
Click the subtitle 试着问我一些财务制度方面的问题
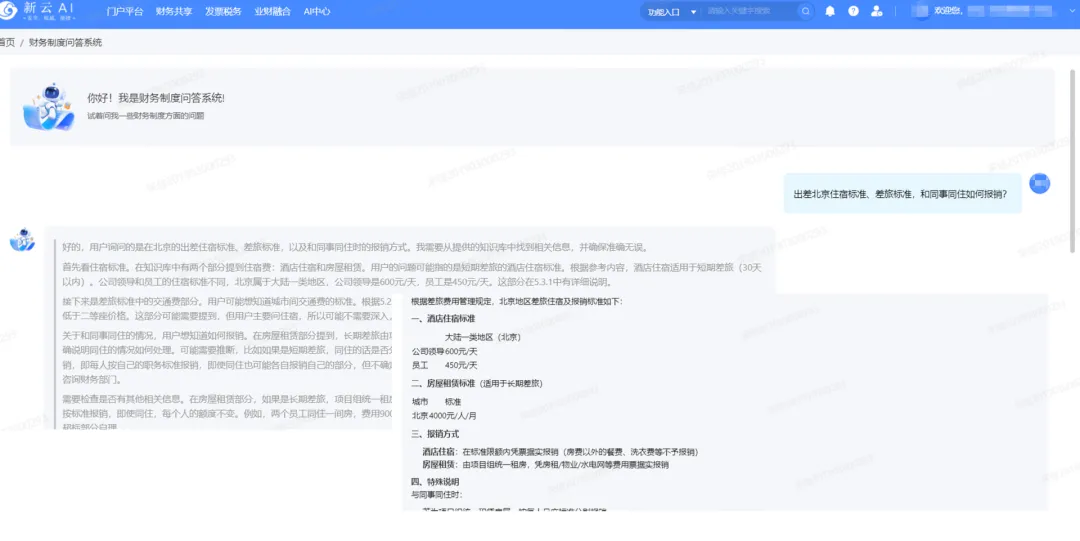coord(145,116)
